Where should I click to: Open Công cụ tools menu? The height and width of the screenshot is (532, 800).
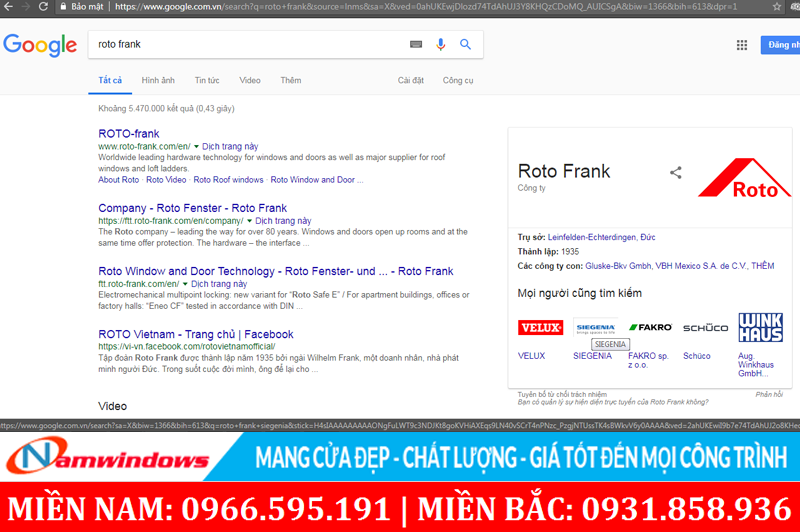point(458,80)
